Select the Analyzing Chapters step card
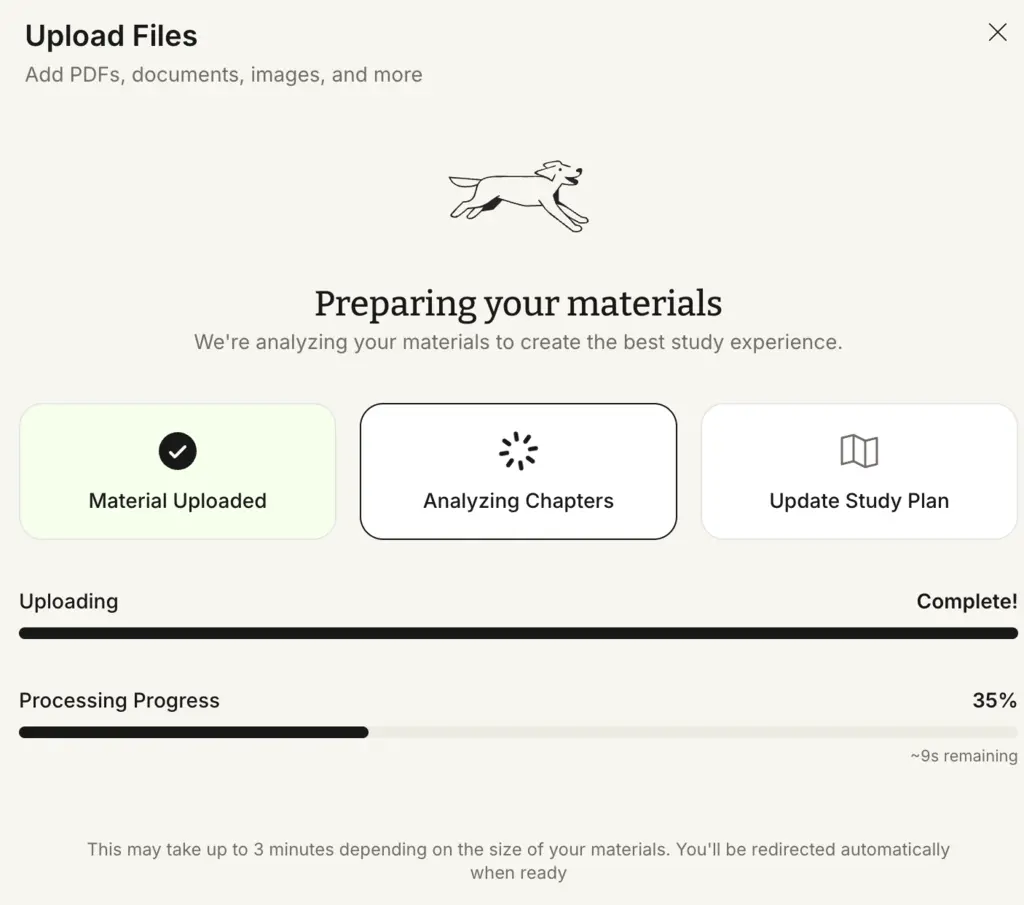The width and height of the screenshot is (1024, 905). [x=519, y=471]
